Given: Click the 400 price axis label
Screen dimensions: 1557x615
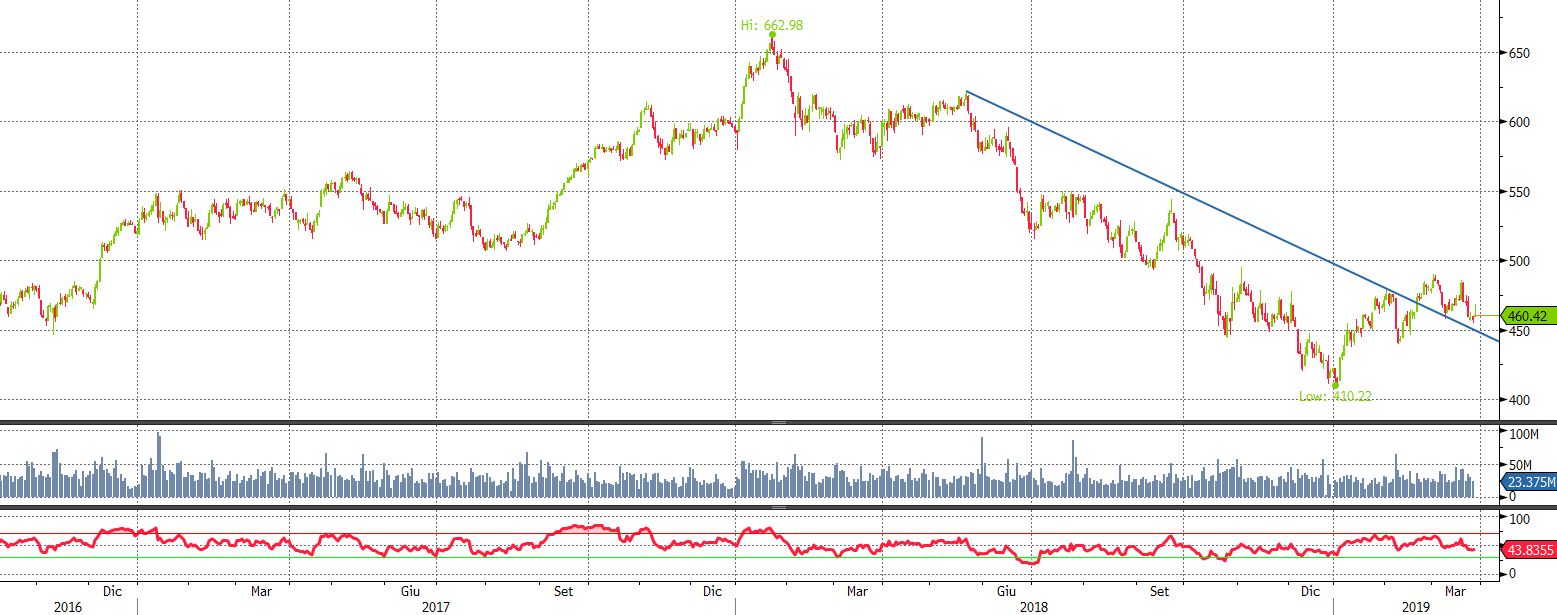Looking at the screenshot, I should click(1520, 400).
